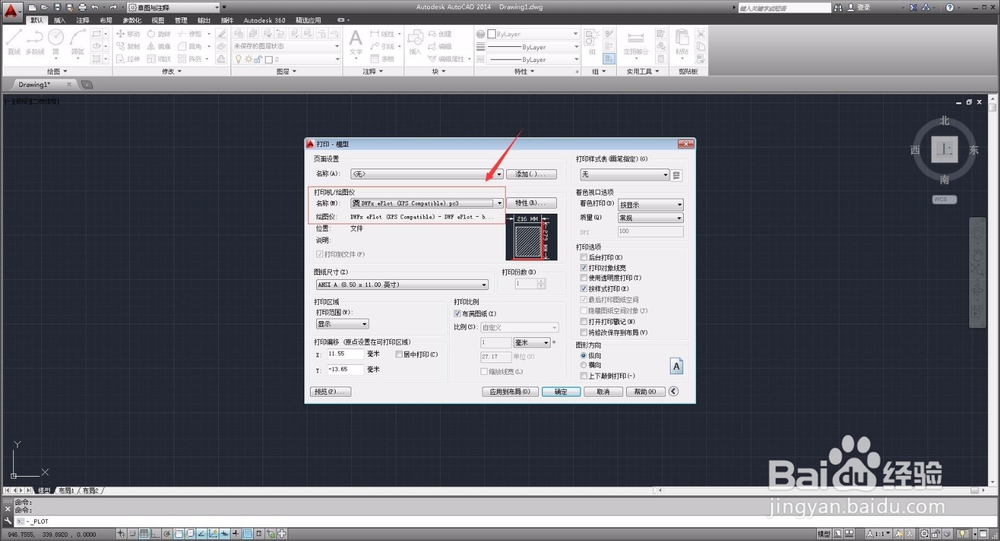Click the 确定 (OK) button

(x=561, y=392)
